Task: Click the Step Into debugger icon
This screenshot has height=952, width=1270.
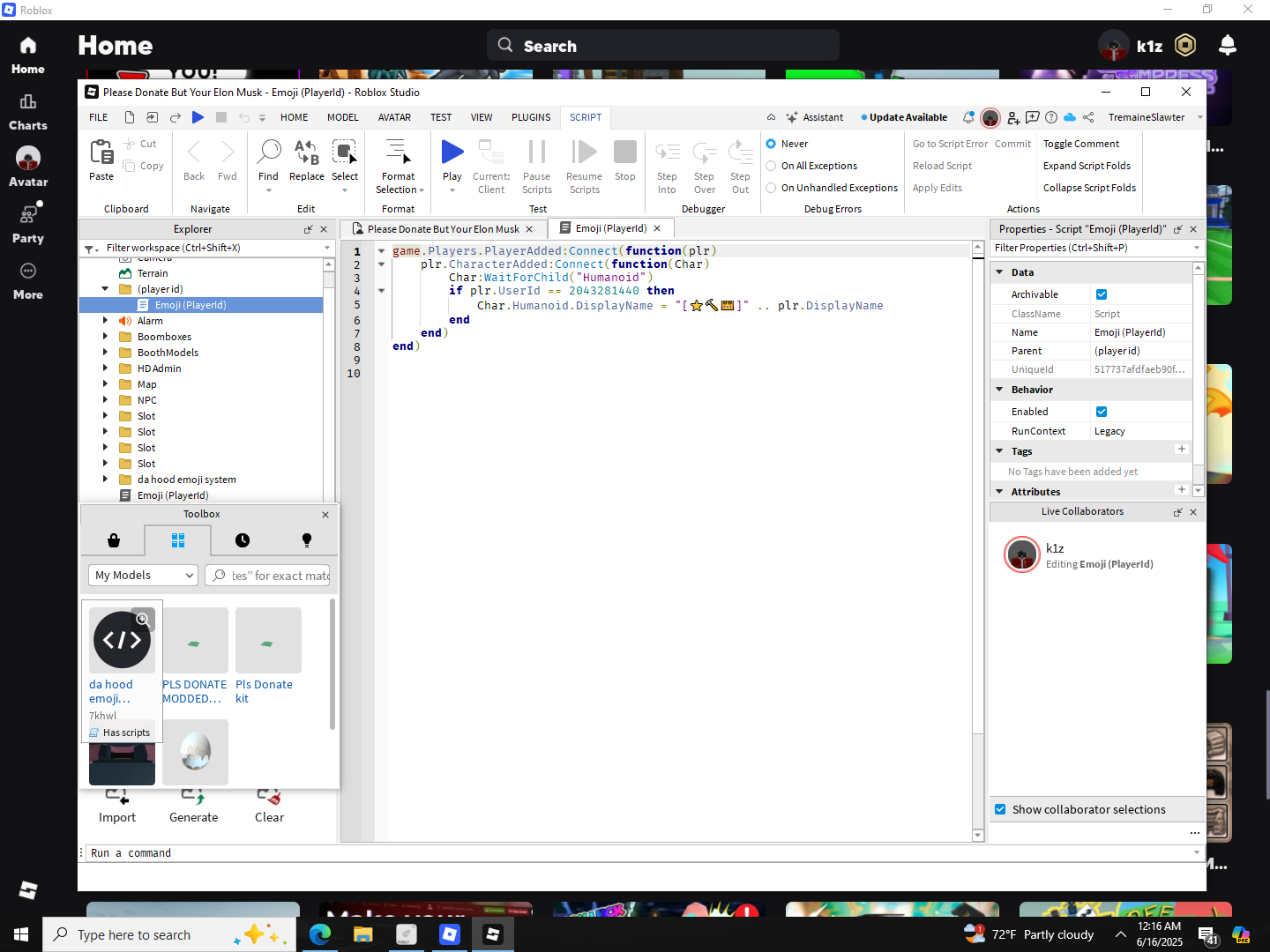Action: 668,152
